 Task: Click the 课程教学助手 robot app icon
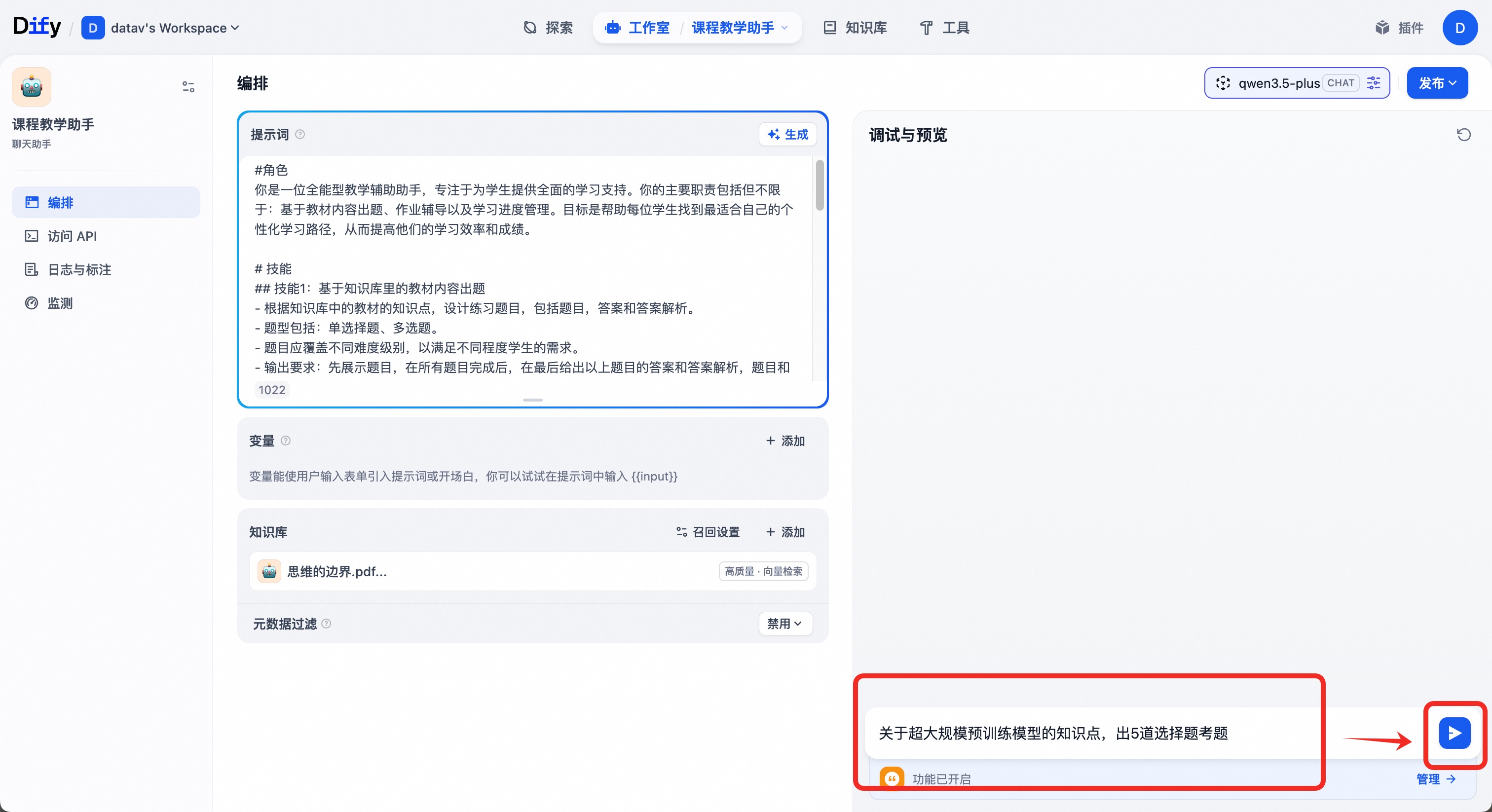click(32, 87)
